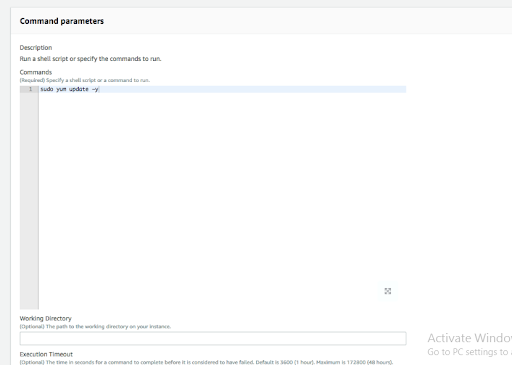Viewport: 512px width, 365px height.
Task: Focus the Working Directory input field
Action: click(213, 338)
